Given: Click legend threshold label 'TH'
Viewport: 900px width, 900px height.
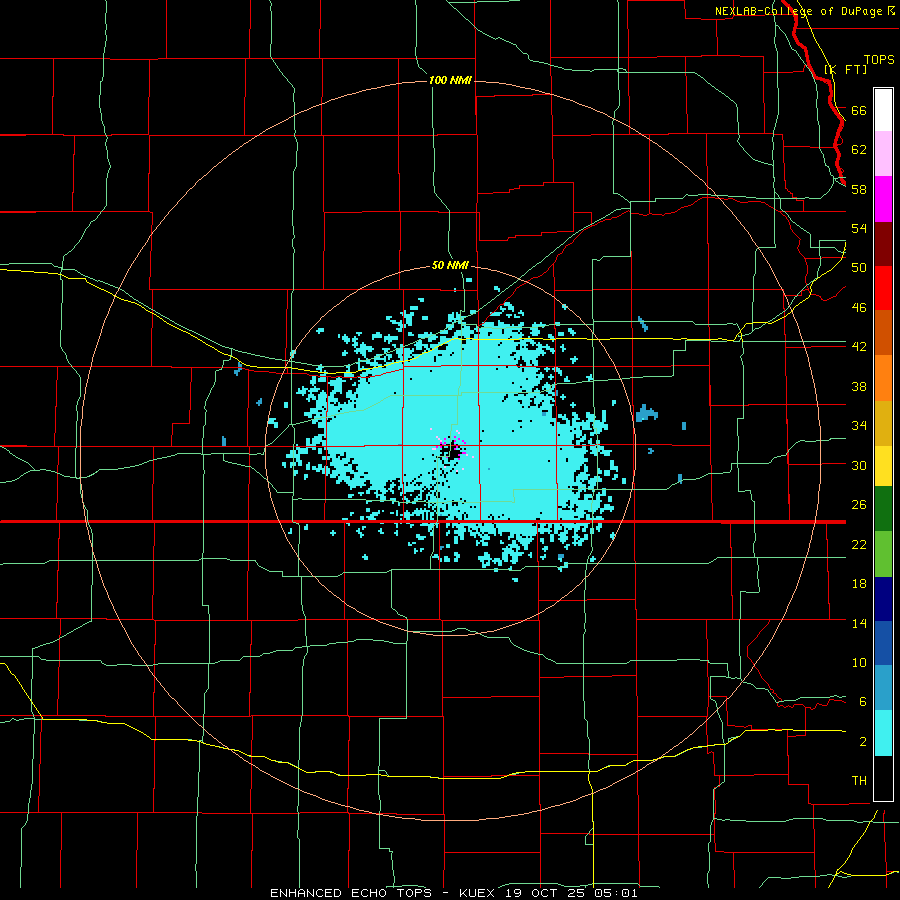Looking at the screenshot, I should 859,781.
